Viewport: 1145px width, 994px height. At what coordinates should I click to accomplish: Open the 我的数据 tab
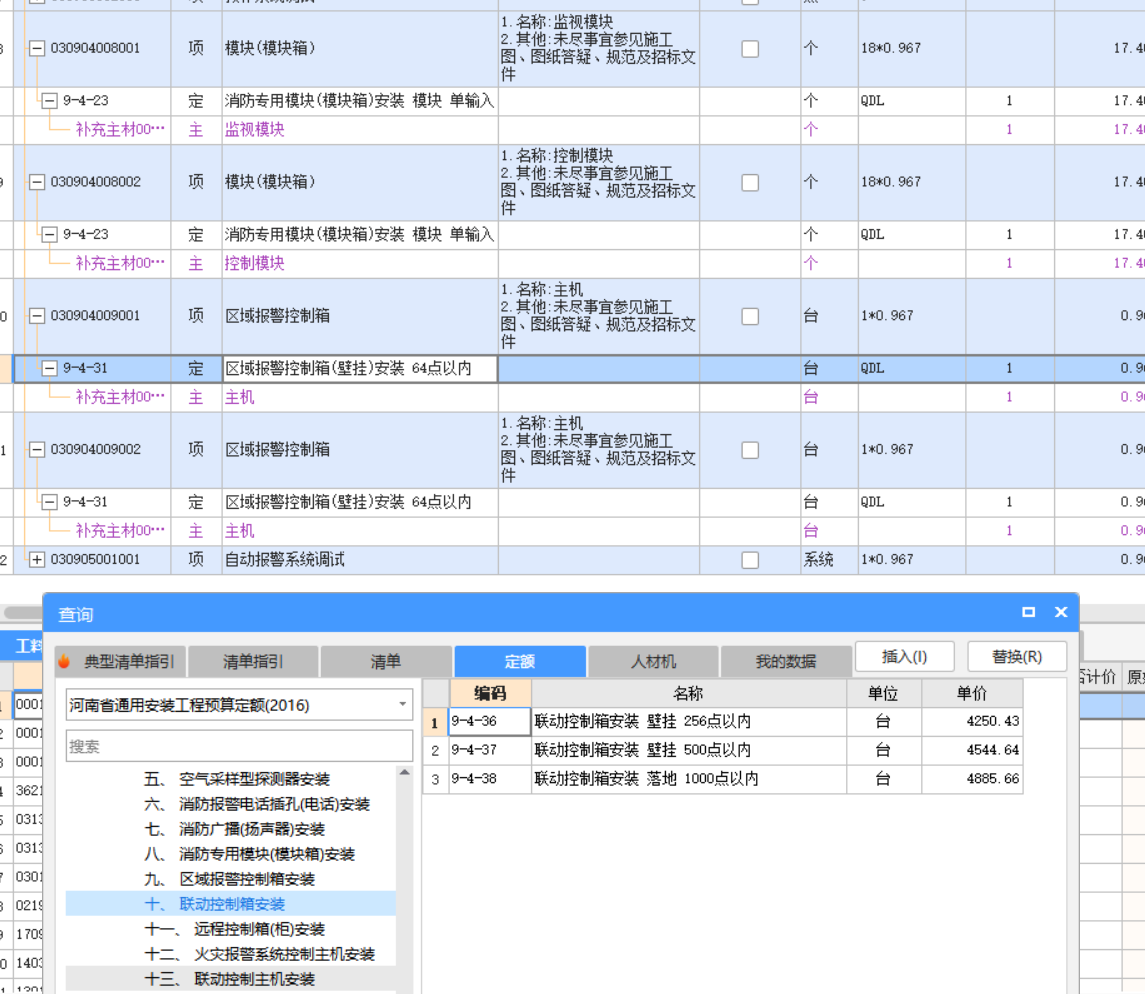(x=786, y=662)
